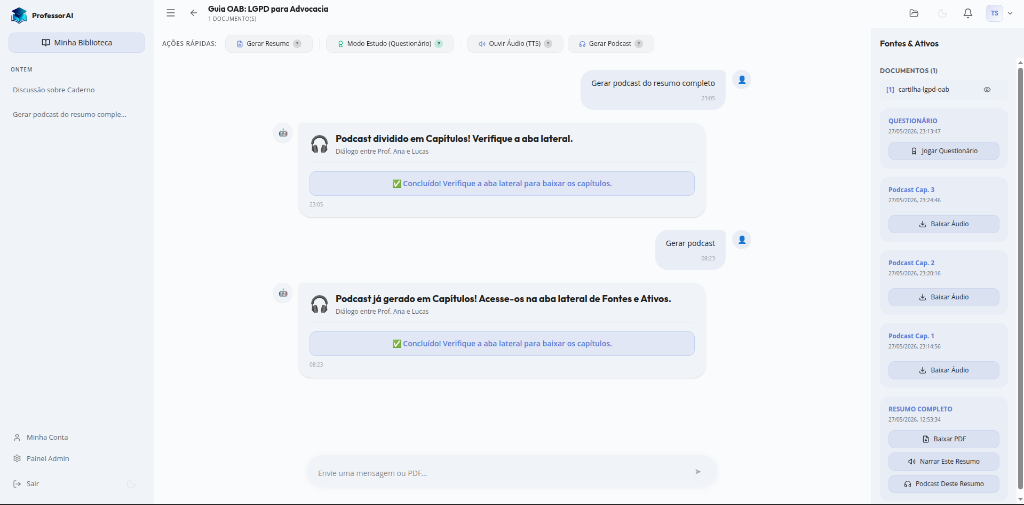Click the 'QUESTIONÁRIO' heading
Image resolution: width=1024 pixels, height=505 pixels.
913,121
